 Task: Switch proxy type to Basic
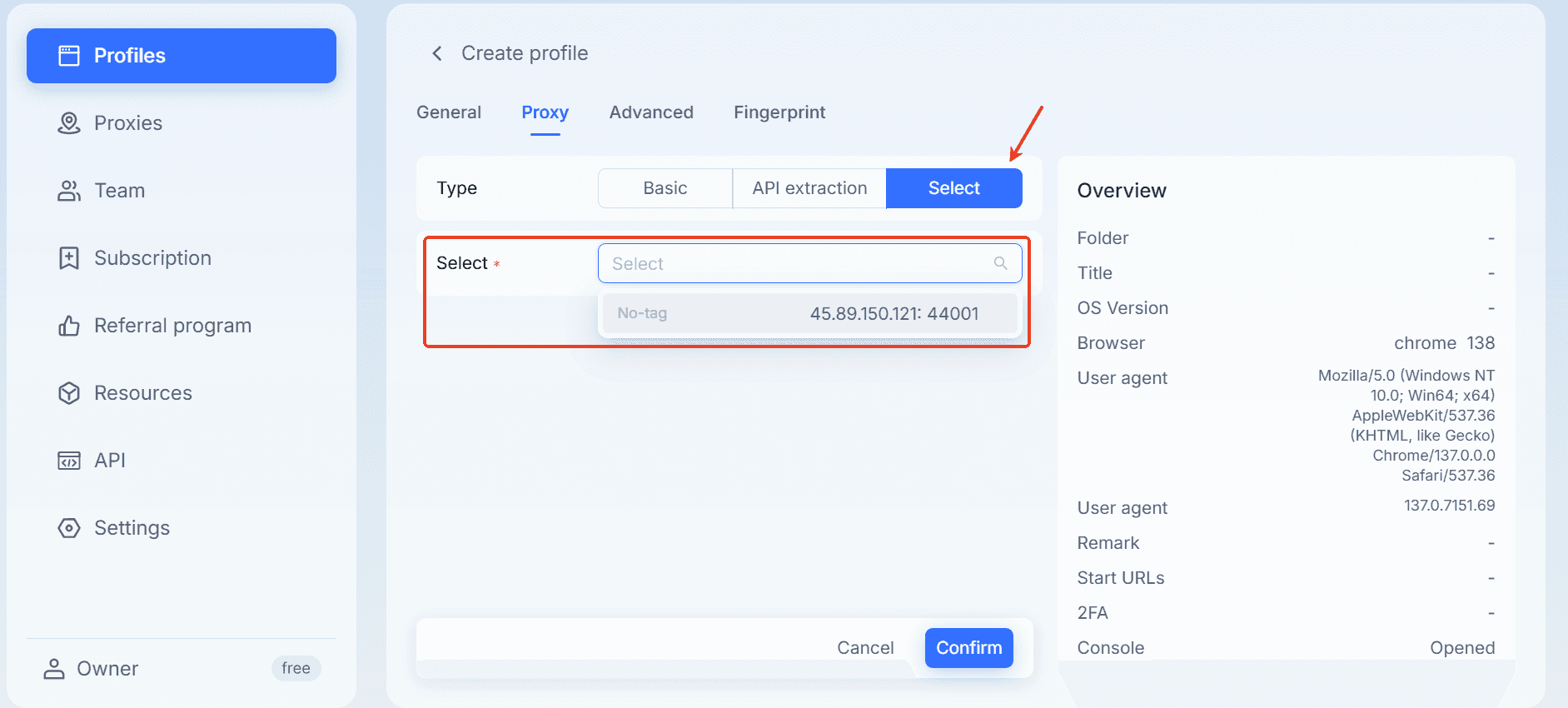pos(665,188)
